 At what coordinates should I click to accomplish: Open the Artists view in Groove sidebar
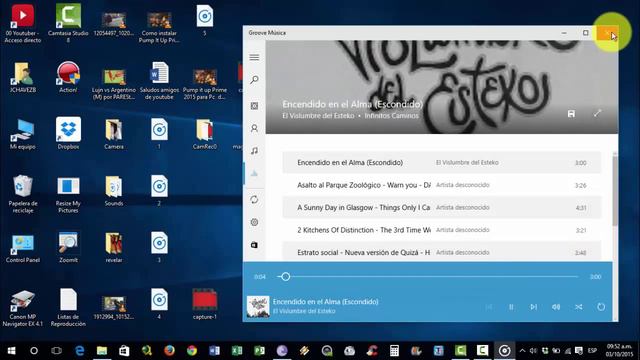[254, 129]
